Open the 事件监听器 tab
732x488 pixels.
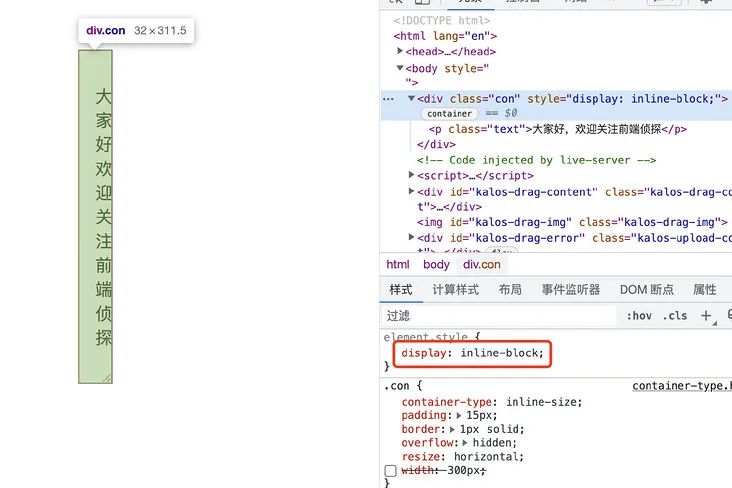click(570, 290)
